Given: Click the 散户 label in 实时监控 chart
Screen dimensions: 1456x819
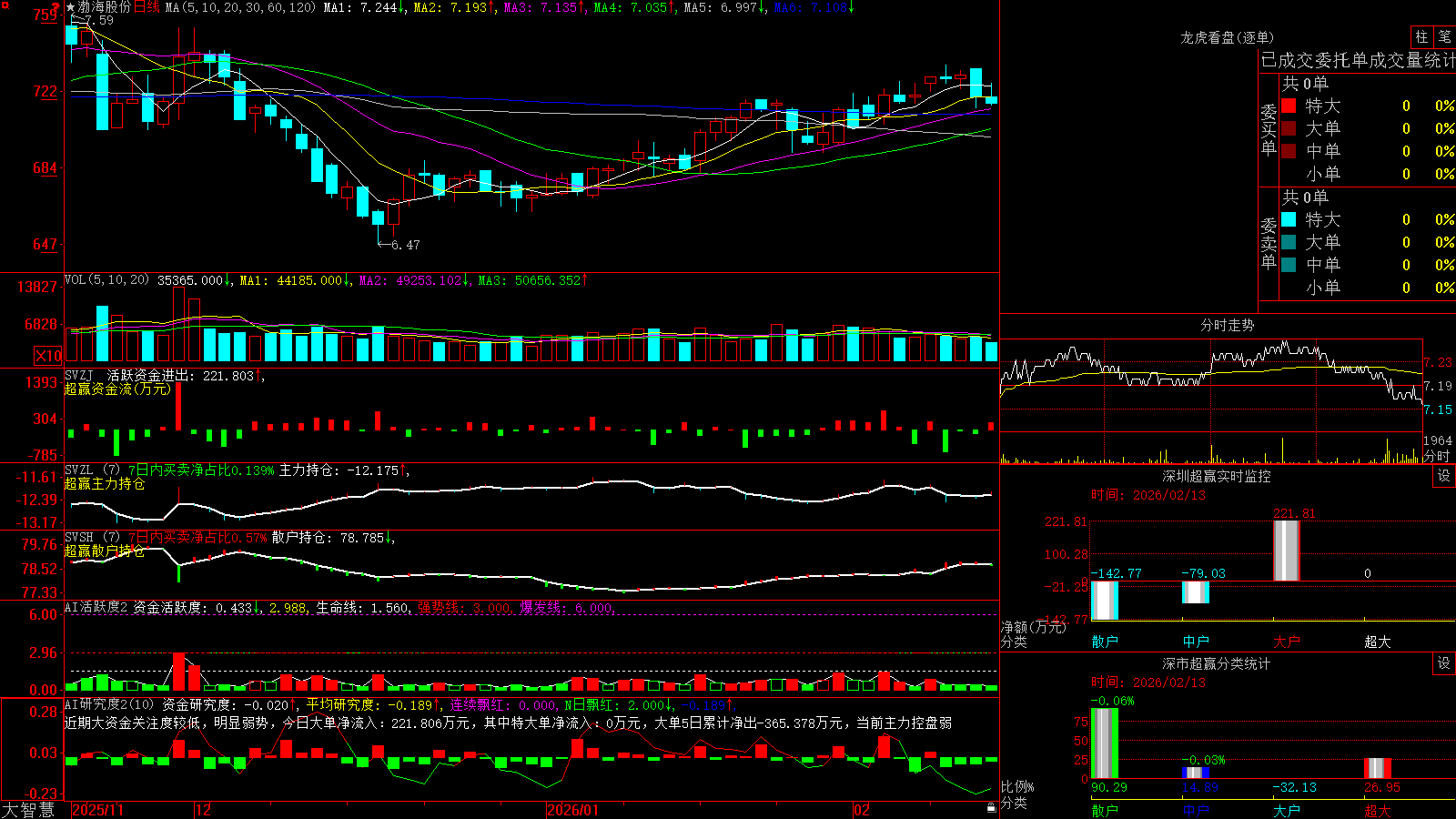Looking at the screenshot, I should 1105,642.
